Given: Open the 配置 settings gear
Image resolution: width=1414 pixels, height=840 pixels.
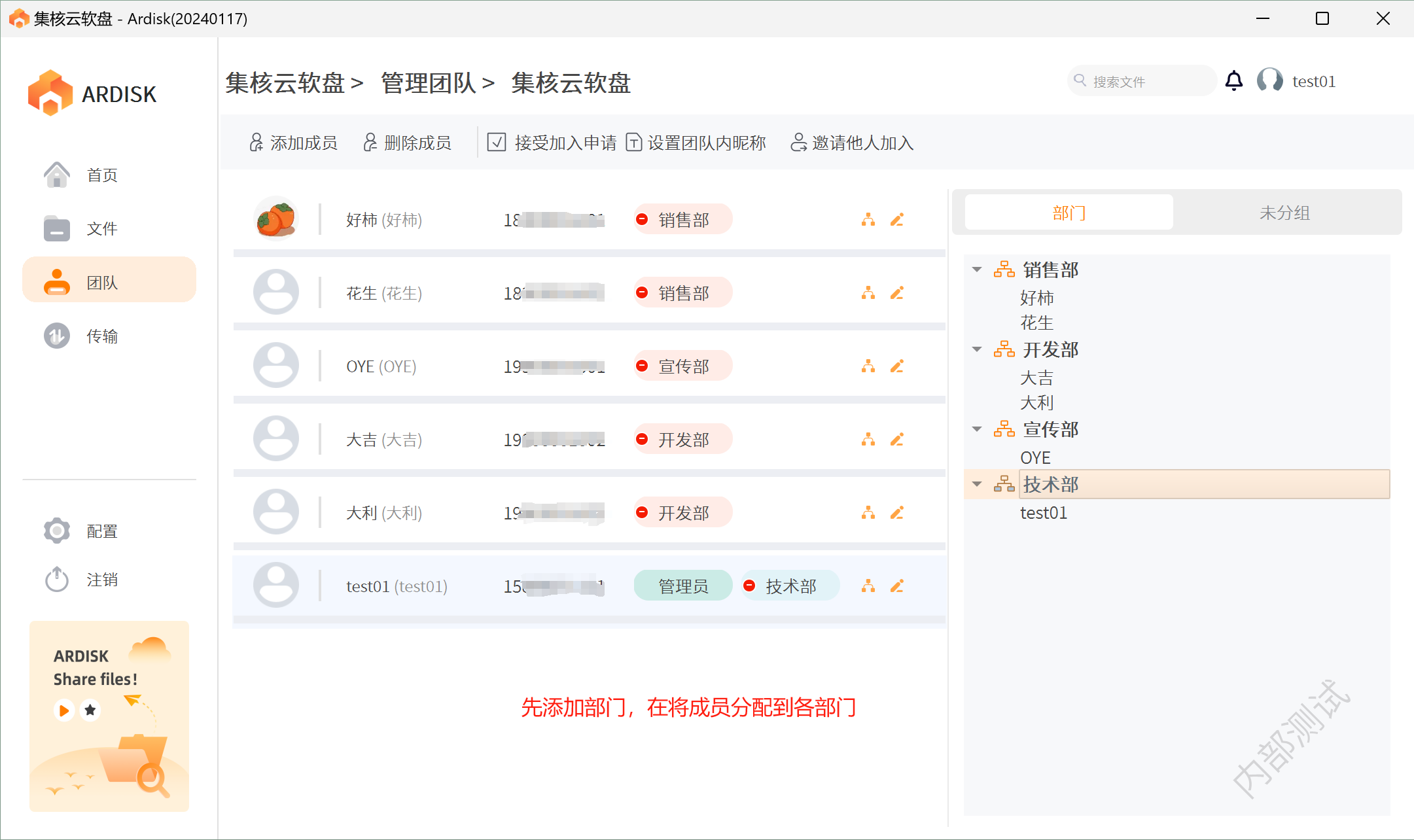Looking at the screenshot, I should pos(58,531).
